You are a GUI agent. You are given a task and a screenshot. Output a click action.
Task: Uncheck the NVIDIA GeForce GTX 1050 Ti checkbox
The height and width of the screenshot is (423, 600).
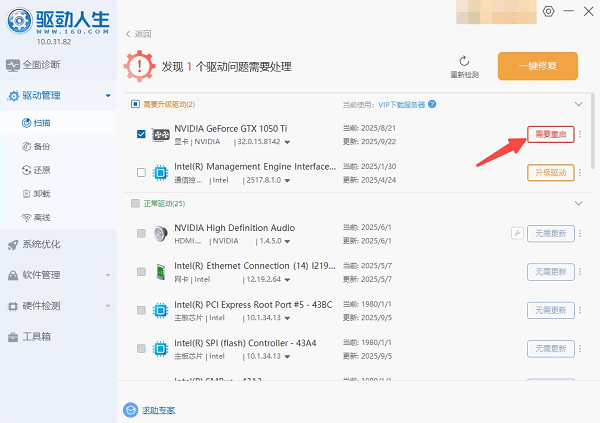click(x=141, y=134)
